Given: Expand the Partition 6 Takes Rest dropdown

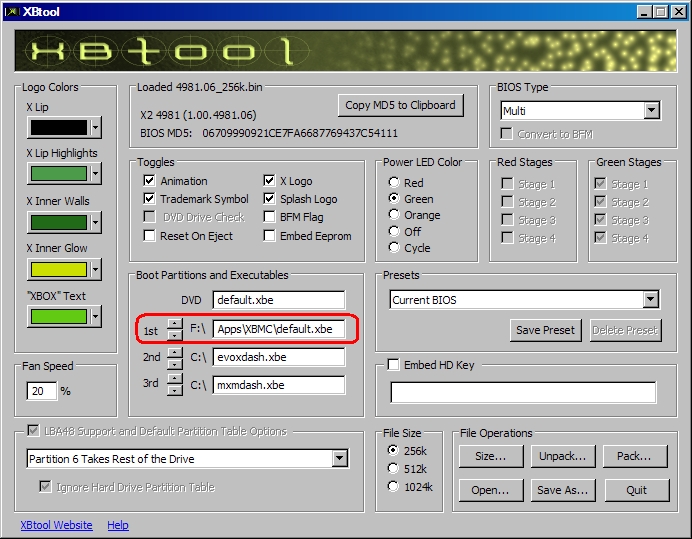Looking at the screenshot, I should [x=339, y=459].
